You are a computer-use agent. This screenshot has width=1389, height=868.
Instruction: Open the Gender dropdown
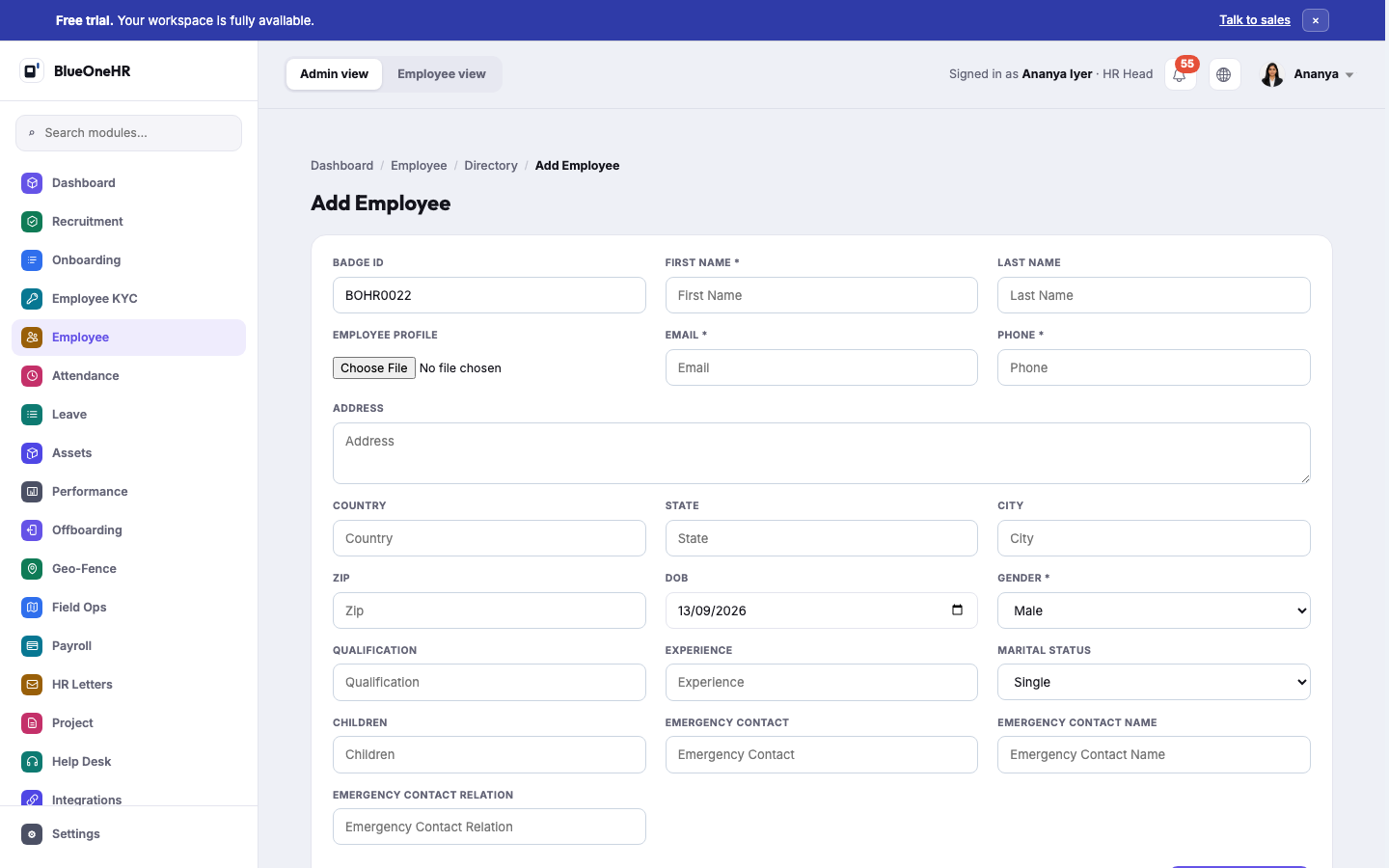pos(1154,610)
